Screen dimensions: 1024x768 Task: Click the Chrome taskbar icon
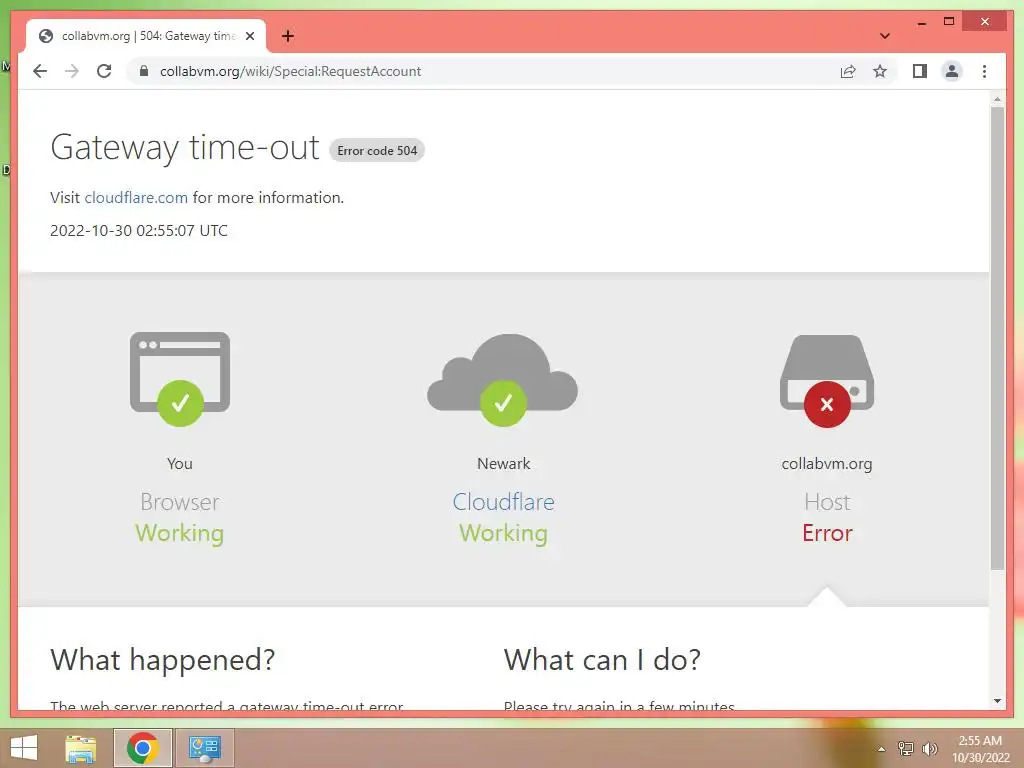point(143,748)
